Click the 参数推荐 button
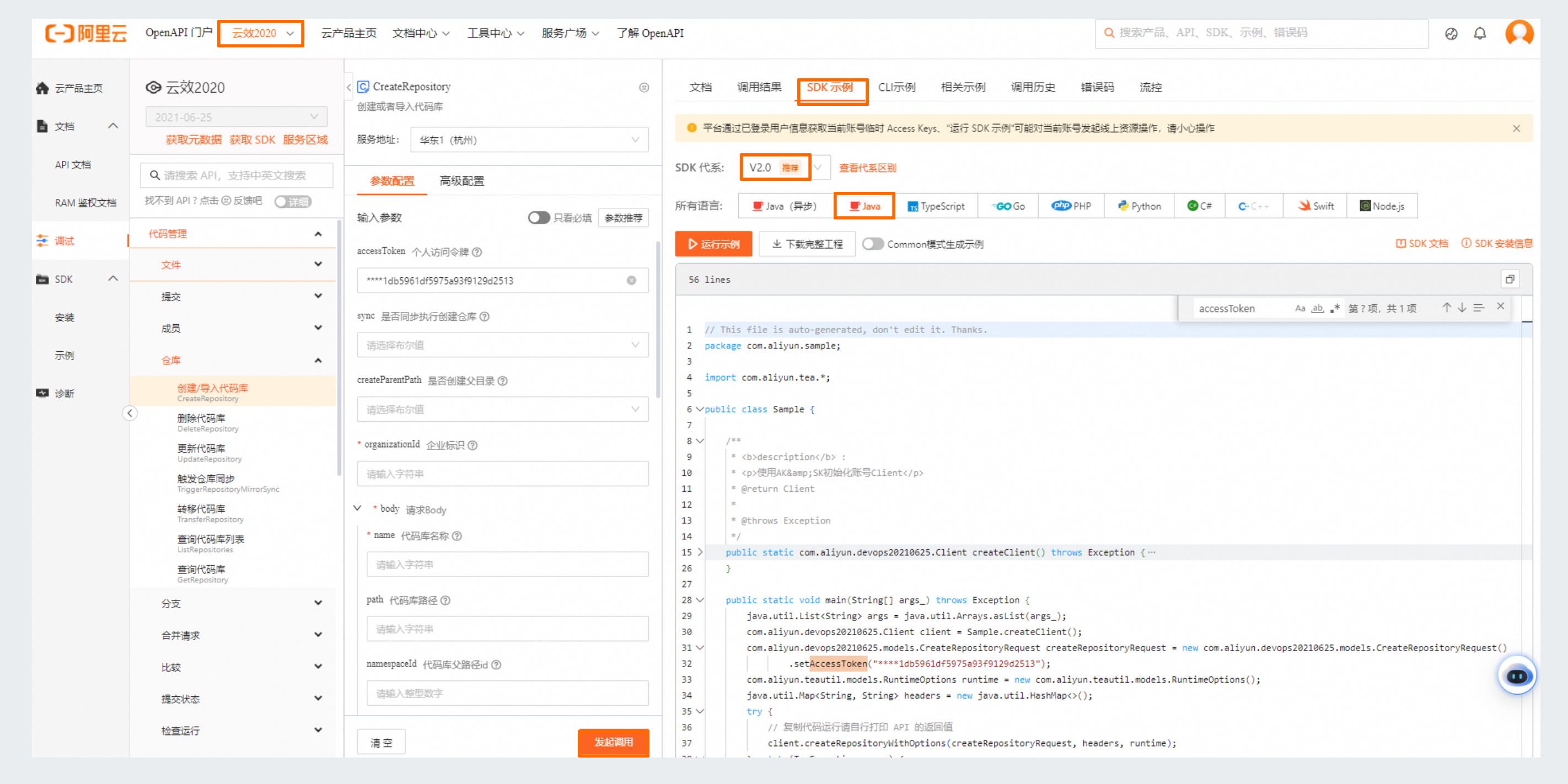This screenshot has height=784, width=1568. pyautogui.click(x=624, y=218)
